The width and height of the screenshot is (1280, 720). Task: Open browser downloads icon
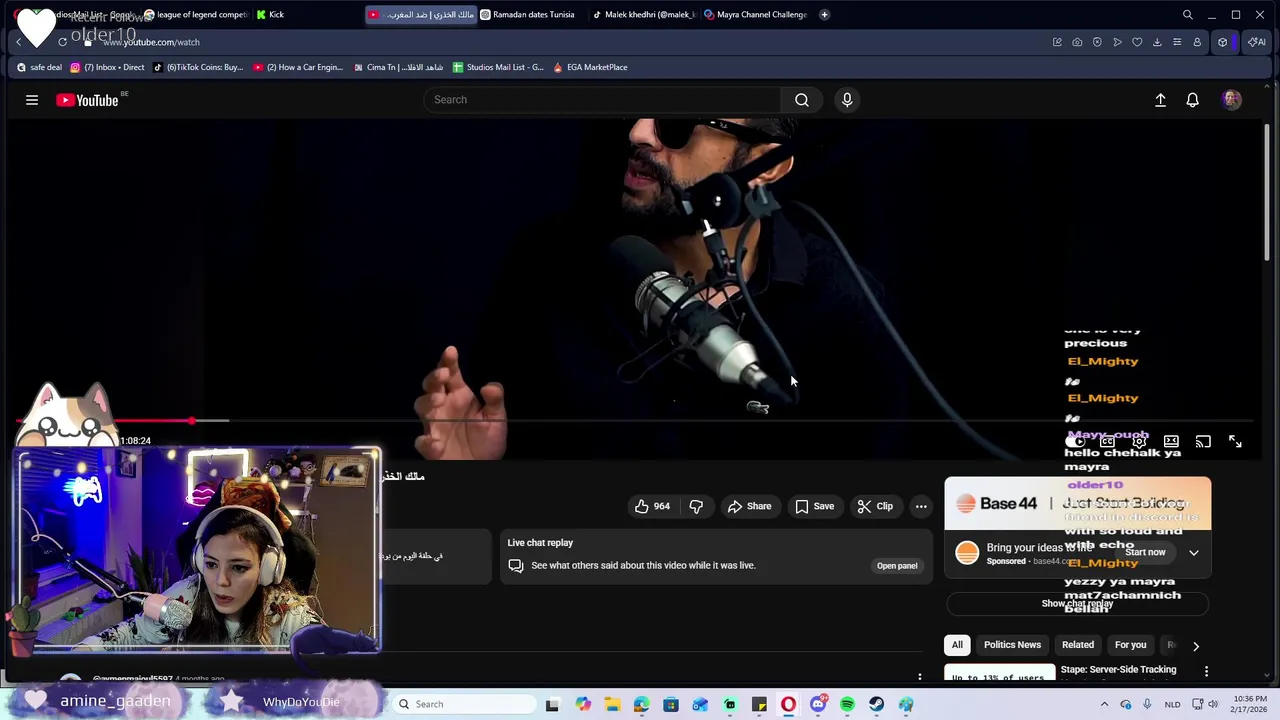(x=1157, y=42)
